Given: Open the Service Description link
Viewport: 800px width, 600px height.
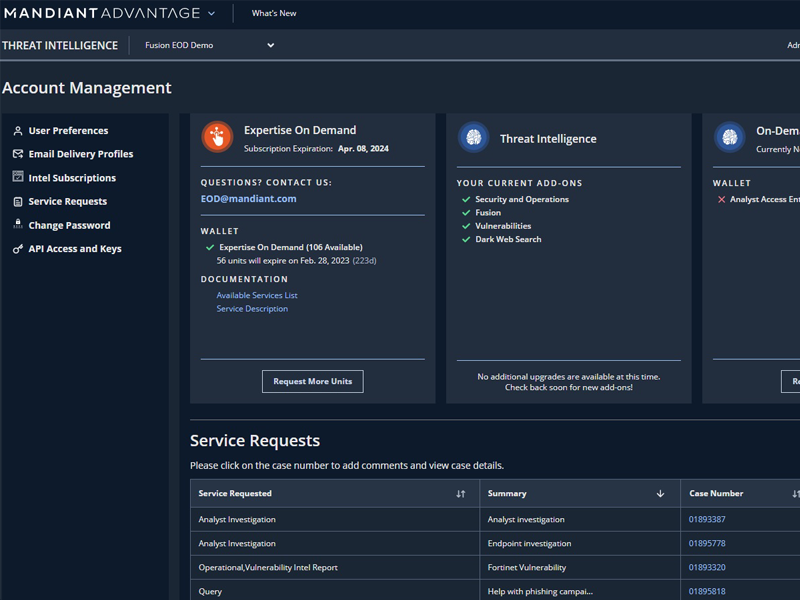Looking at the screenshot, I should (252, 309).
